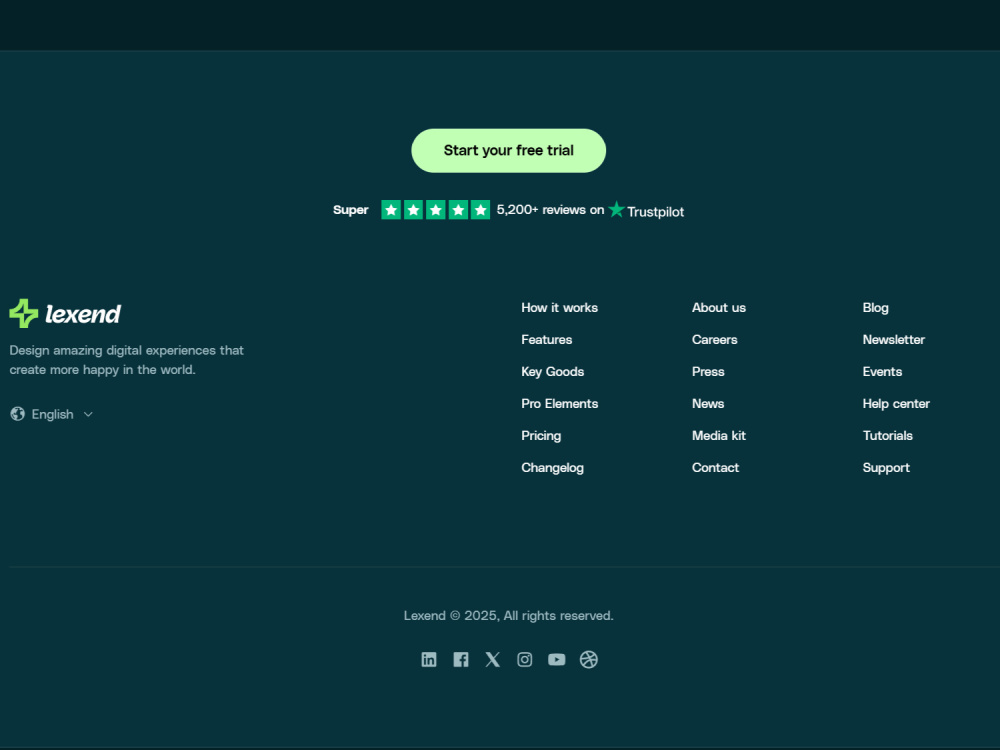Click the Super rating label
Viewport: 1000px width, 750px height.
(x=350, y=210)
